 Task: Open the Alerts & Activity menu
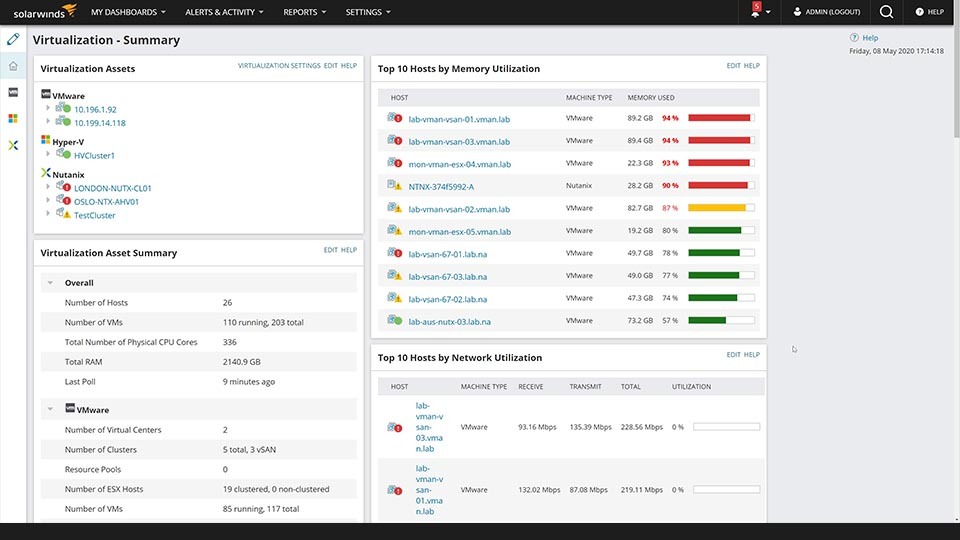coord(224,12)
